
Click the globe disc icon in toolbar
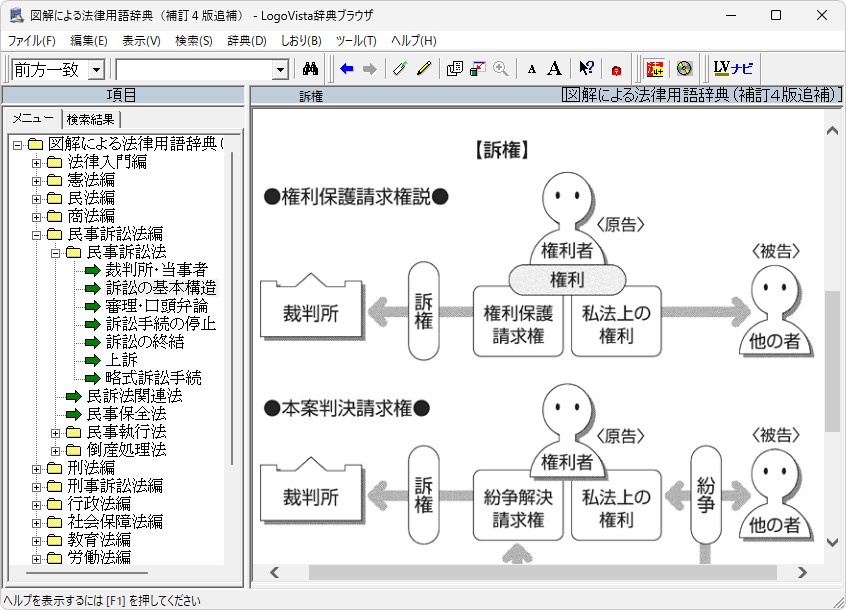click(x=684, y=69)
